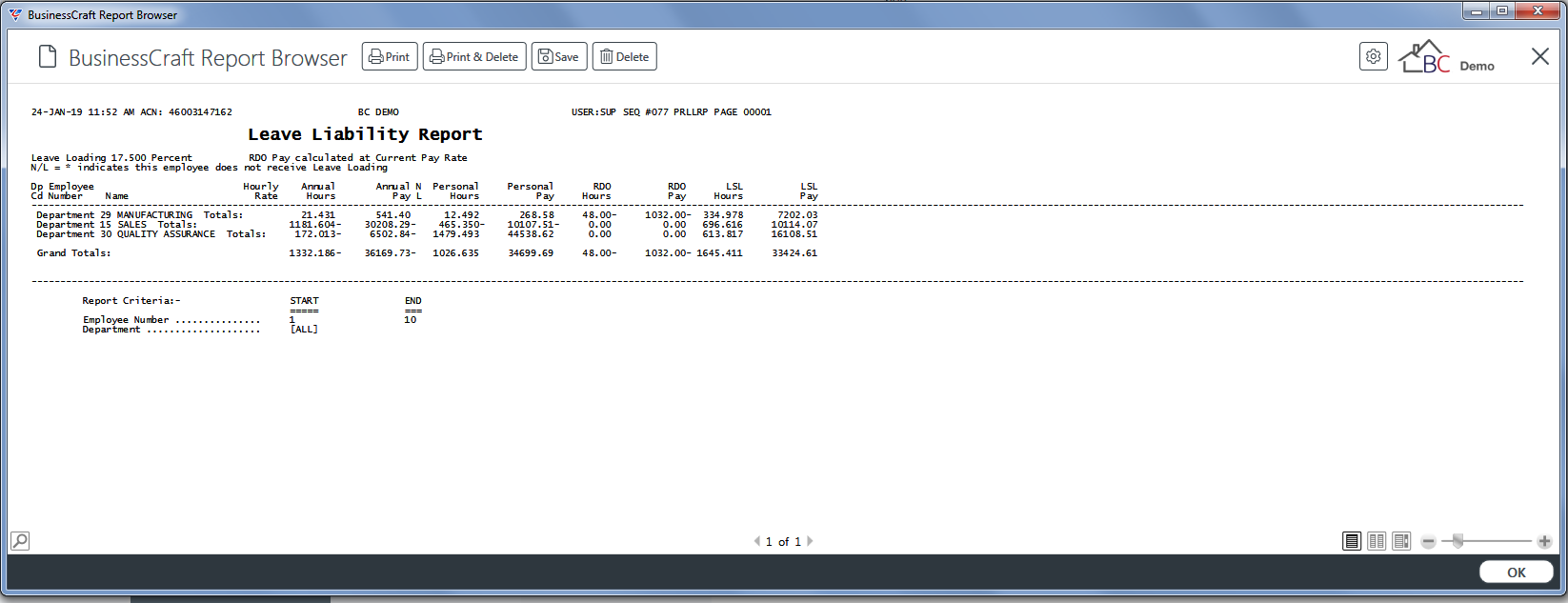Open the settings gear in the header
This screenshot has width=1568, height=603.
[1373, 56]
